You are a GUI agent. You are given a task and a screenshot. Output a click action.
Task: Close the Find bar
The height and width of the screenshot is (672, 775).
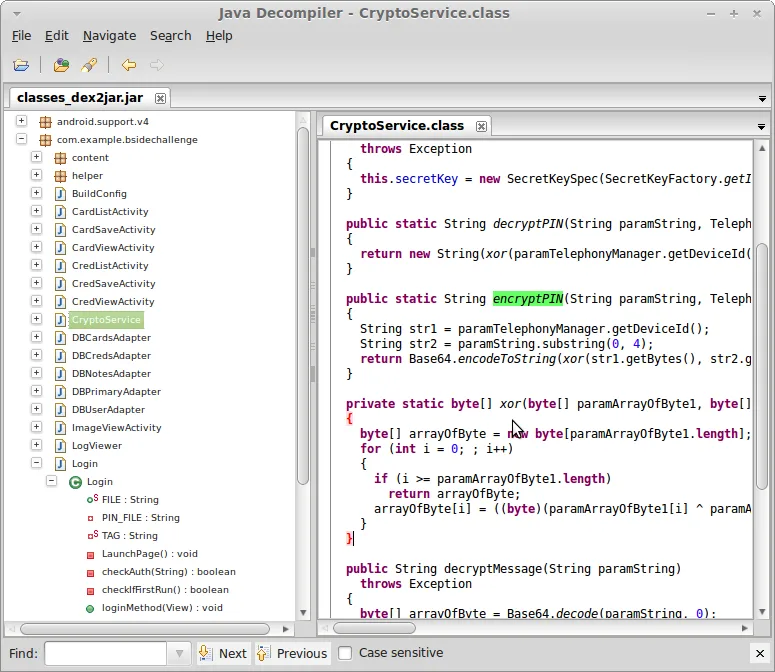(760, 654)
